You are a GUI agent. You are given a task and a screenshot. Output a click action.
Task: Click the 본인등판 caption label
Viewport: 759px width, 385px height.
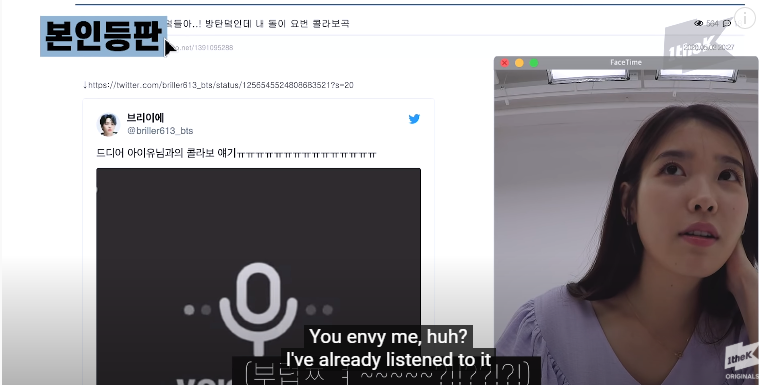pyautogui.click(x=103, y=36)
